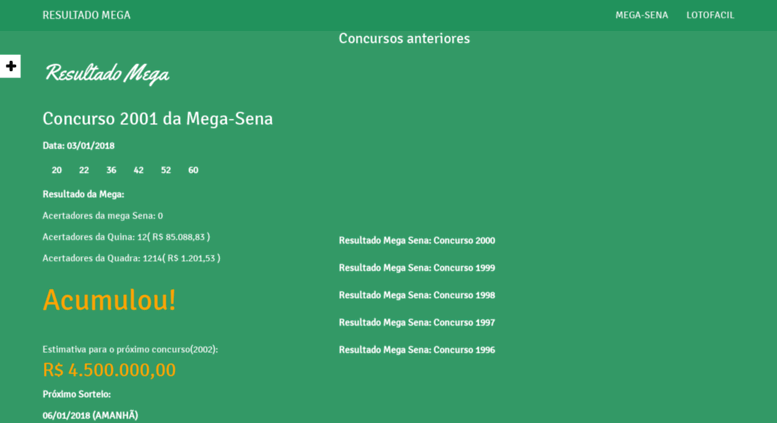The image size is (777, 423).
Task: Select drawn number ball 52
Action: (166, 170)
